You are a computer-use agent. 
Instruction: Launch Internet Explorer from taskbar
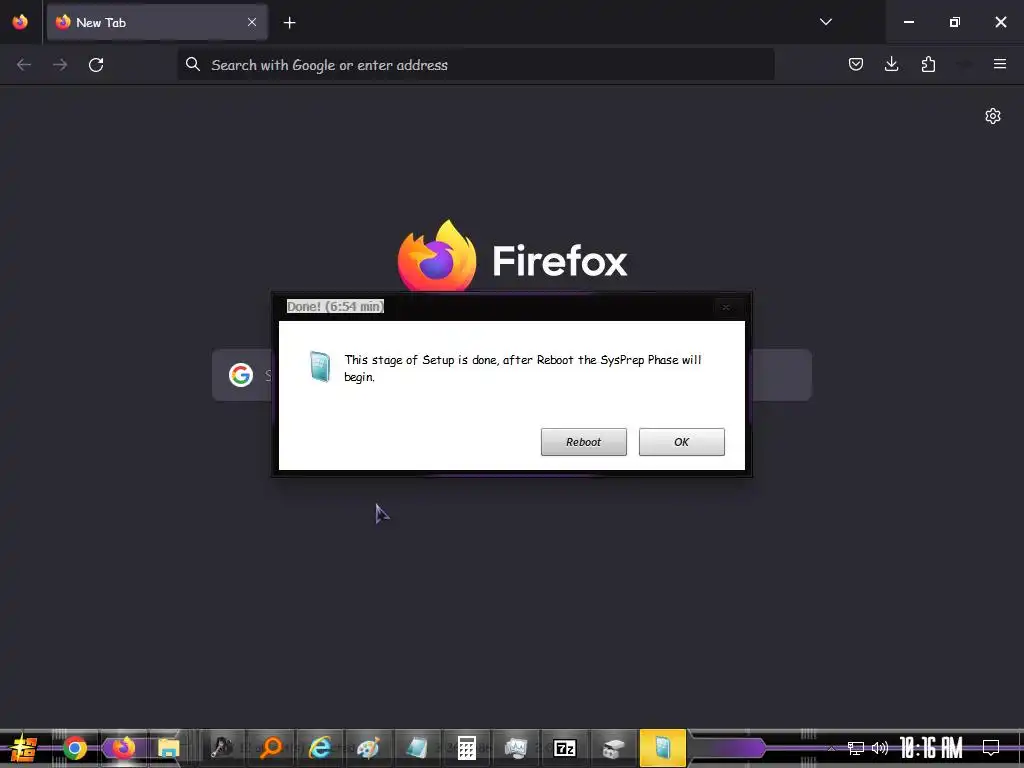[x=319, y=748]
